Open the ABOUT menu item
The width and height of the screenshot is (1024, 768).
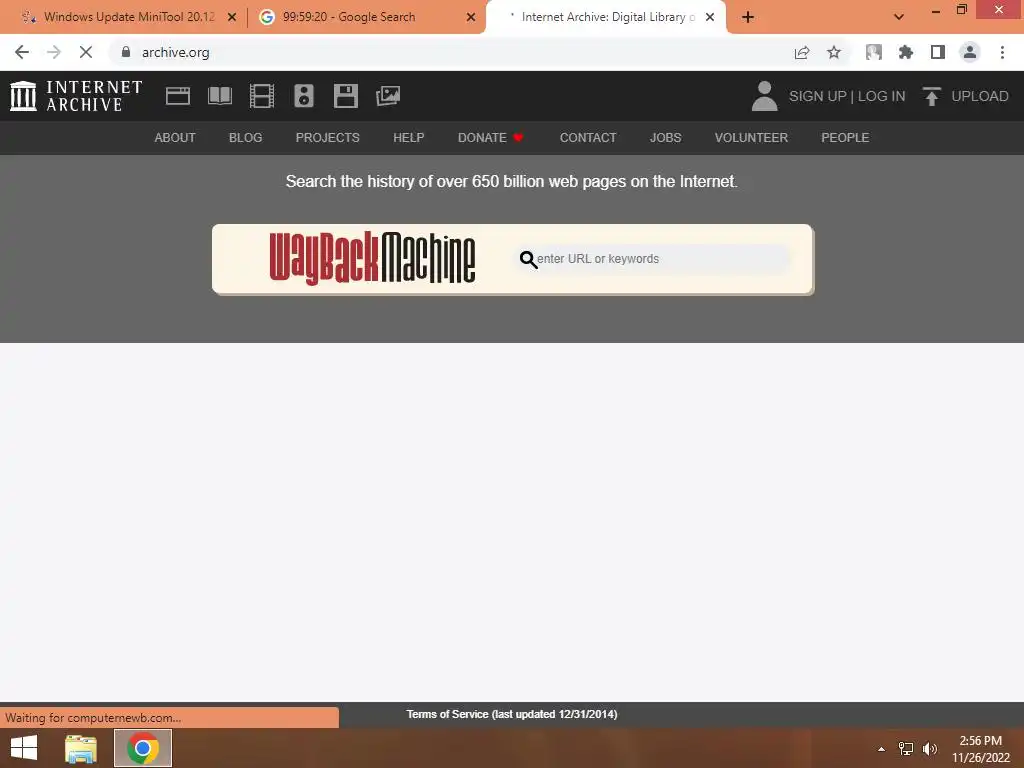coord(175,138)
